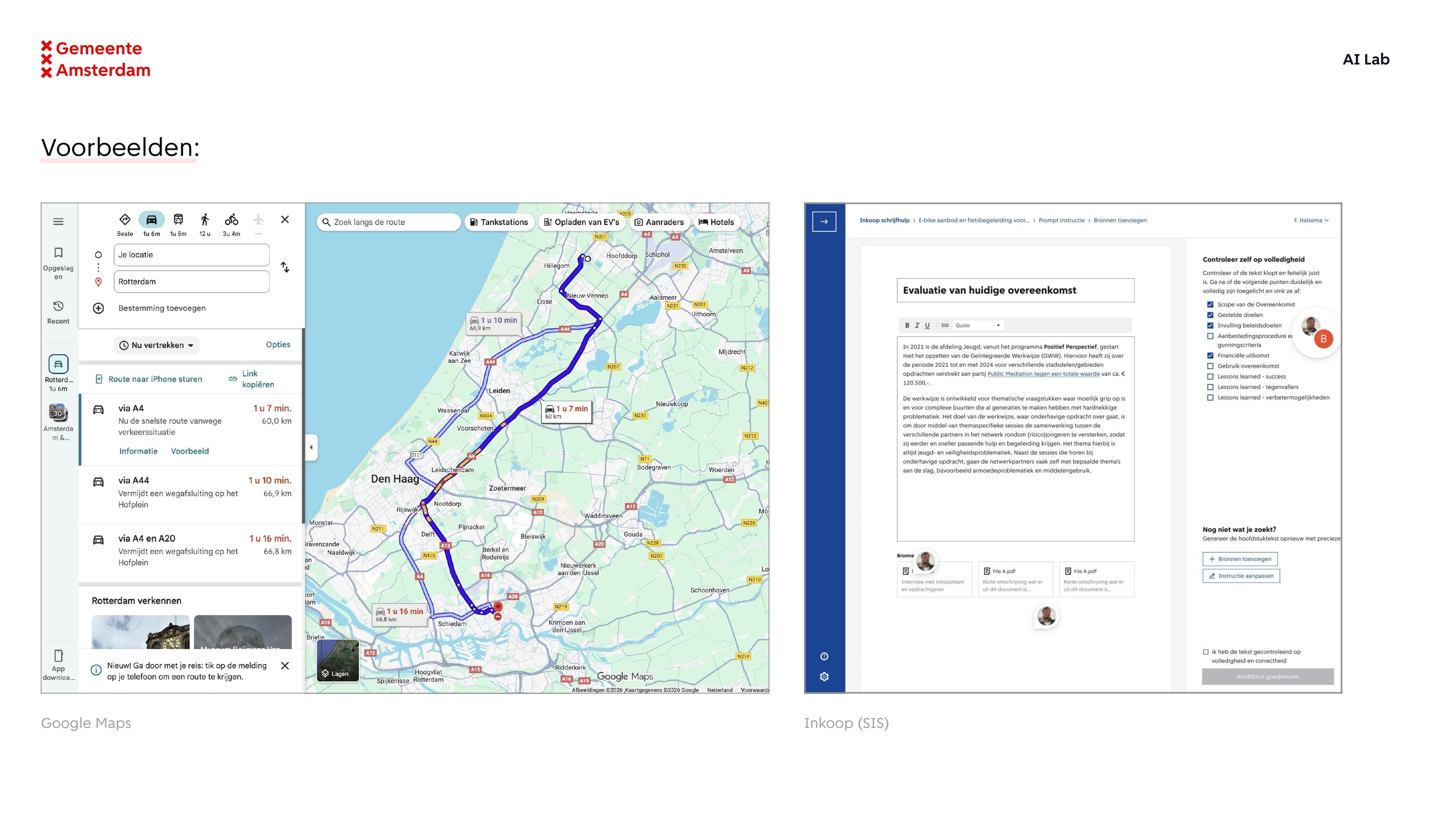Image resolution: width=1456 pixels, height=819 pixels.
Task: Dismiss the Nieuw! notification banner
Action: pyautogui.click(x=285, y=666)
